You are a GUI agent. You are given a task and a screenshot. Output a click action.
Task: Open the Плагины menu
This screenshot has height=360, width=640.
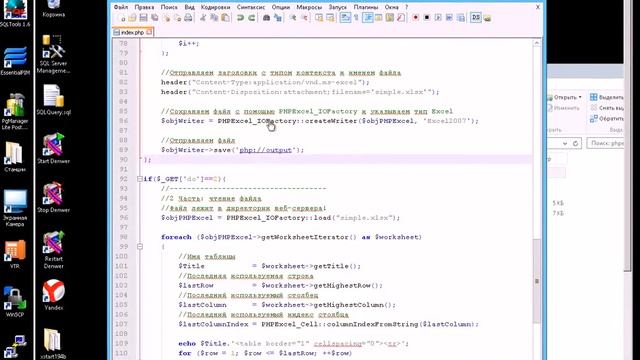pyautogui.click(x=366, y=7)
